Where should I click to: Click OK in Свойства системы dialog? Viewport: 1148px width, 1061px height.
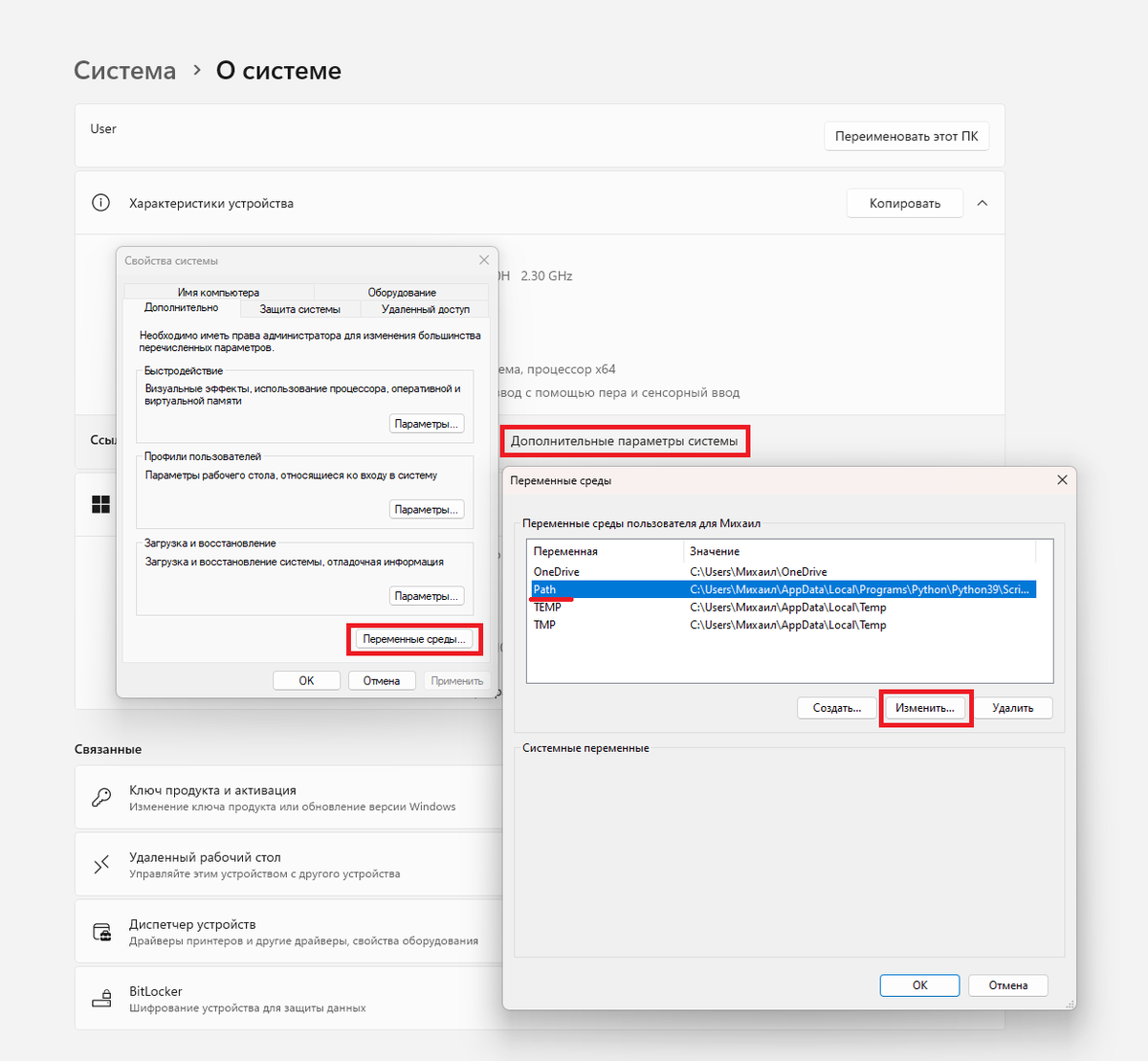tap(306, 681)
